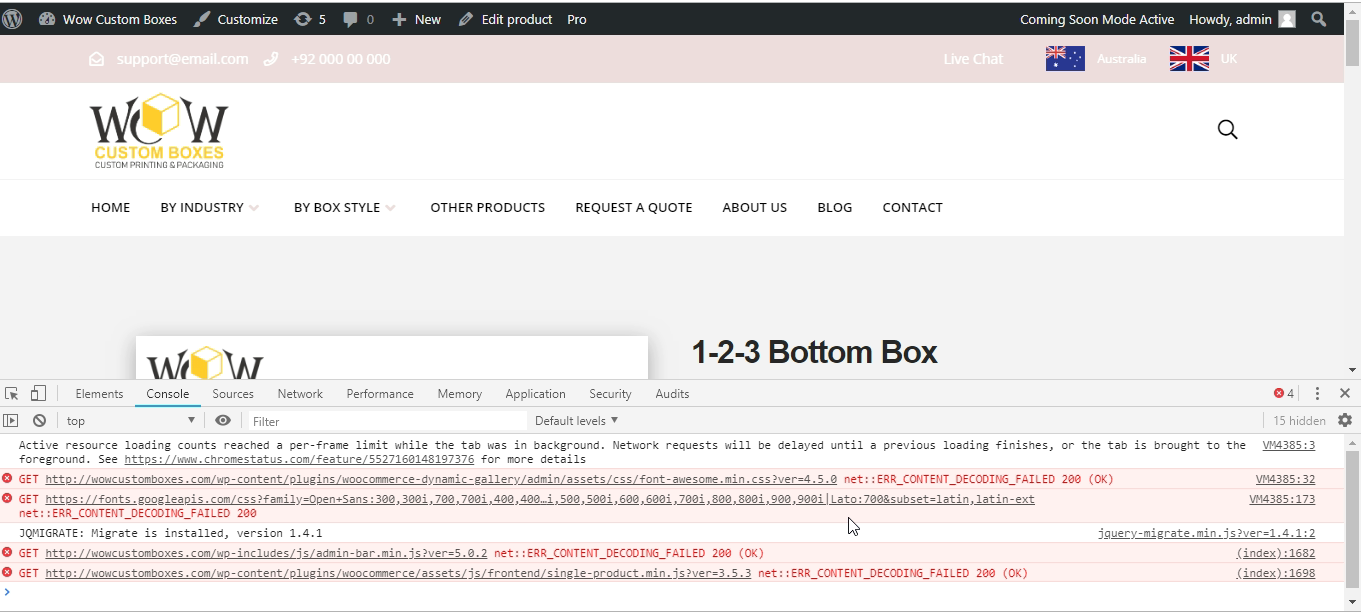Click the site search magnifier icon

pyautogui.click(x=1227, y=130)
